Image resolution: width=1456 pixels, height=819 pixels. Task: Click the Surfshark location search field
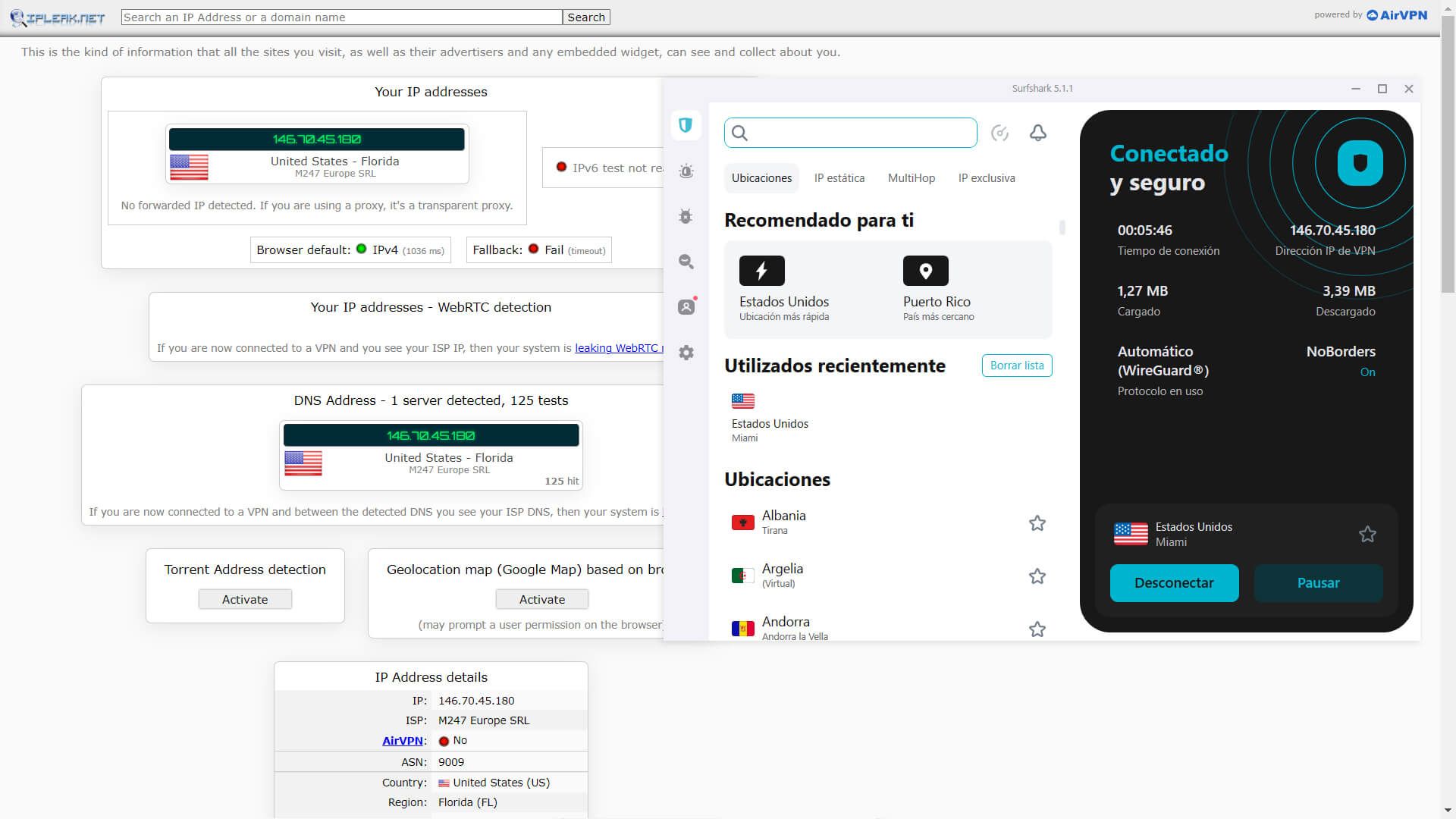(x=851, y=133)
